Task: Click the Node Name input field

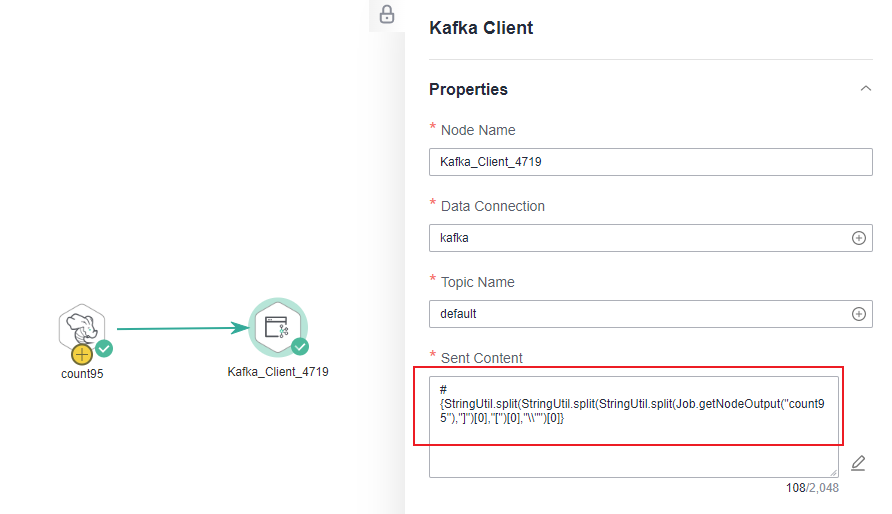Action: click(x=651, y=162)
